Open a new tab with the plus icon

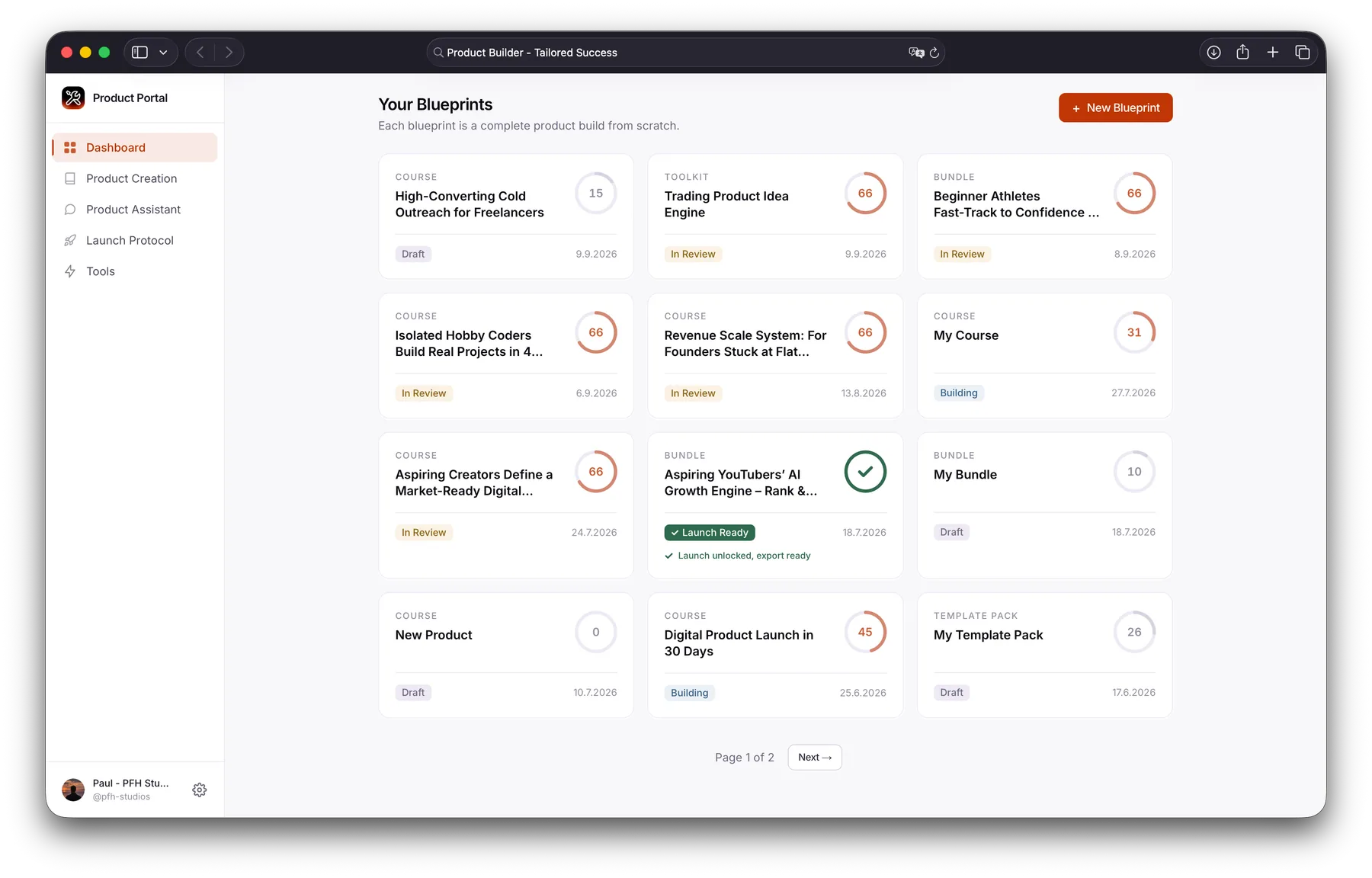click(x=1273, y=53)
